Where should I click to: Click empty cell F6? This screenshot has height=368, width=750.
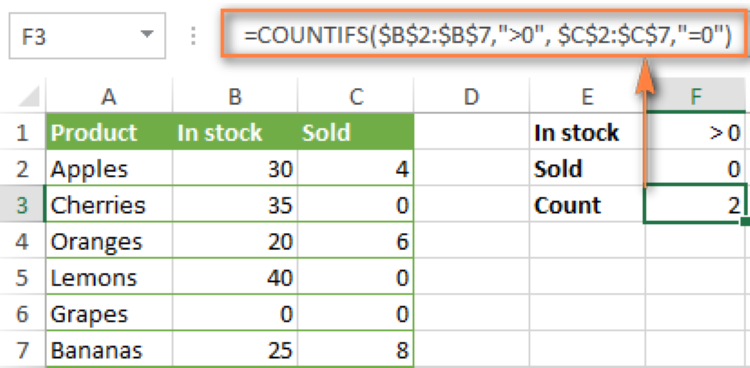click(696, 313)
